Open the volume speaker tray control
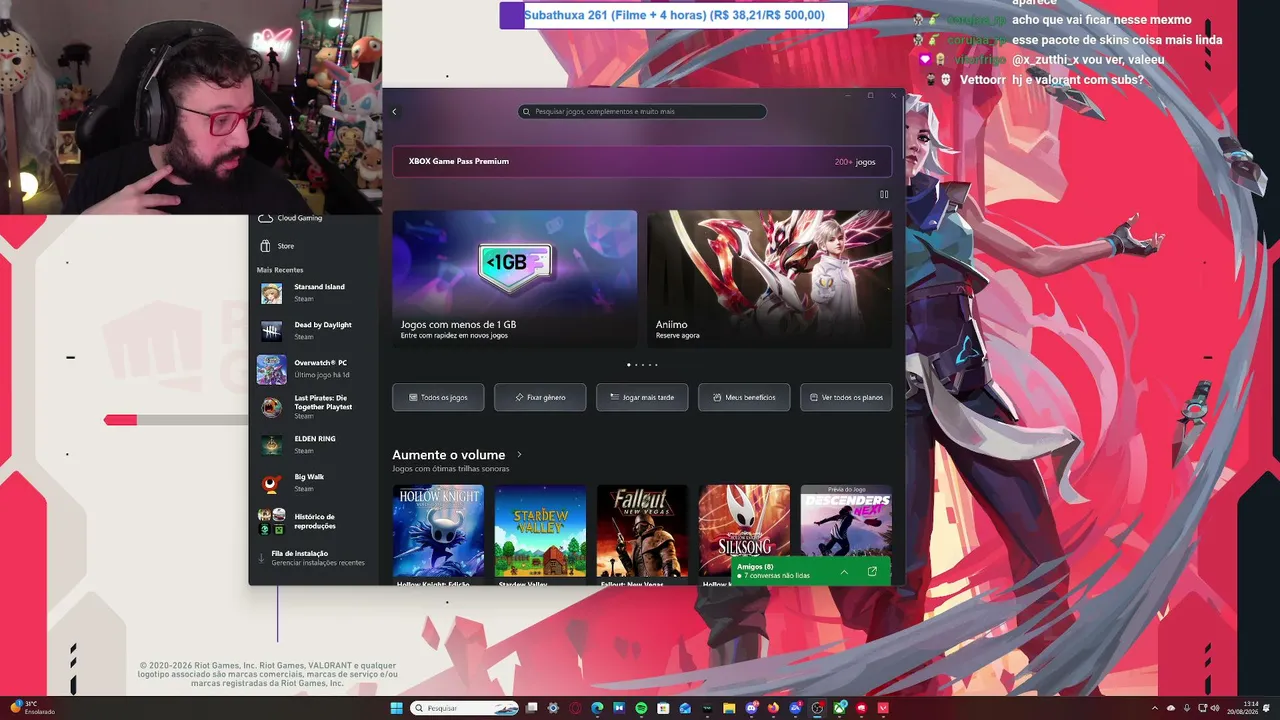1280x720 pixels. point(1215,708)
